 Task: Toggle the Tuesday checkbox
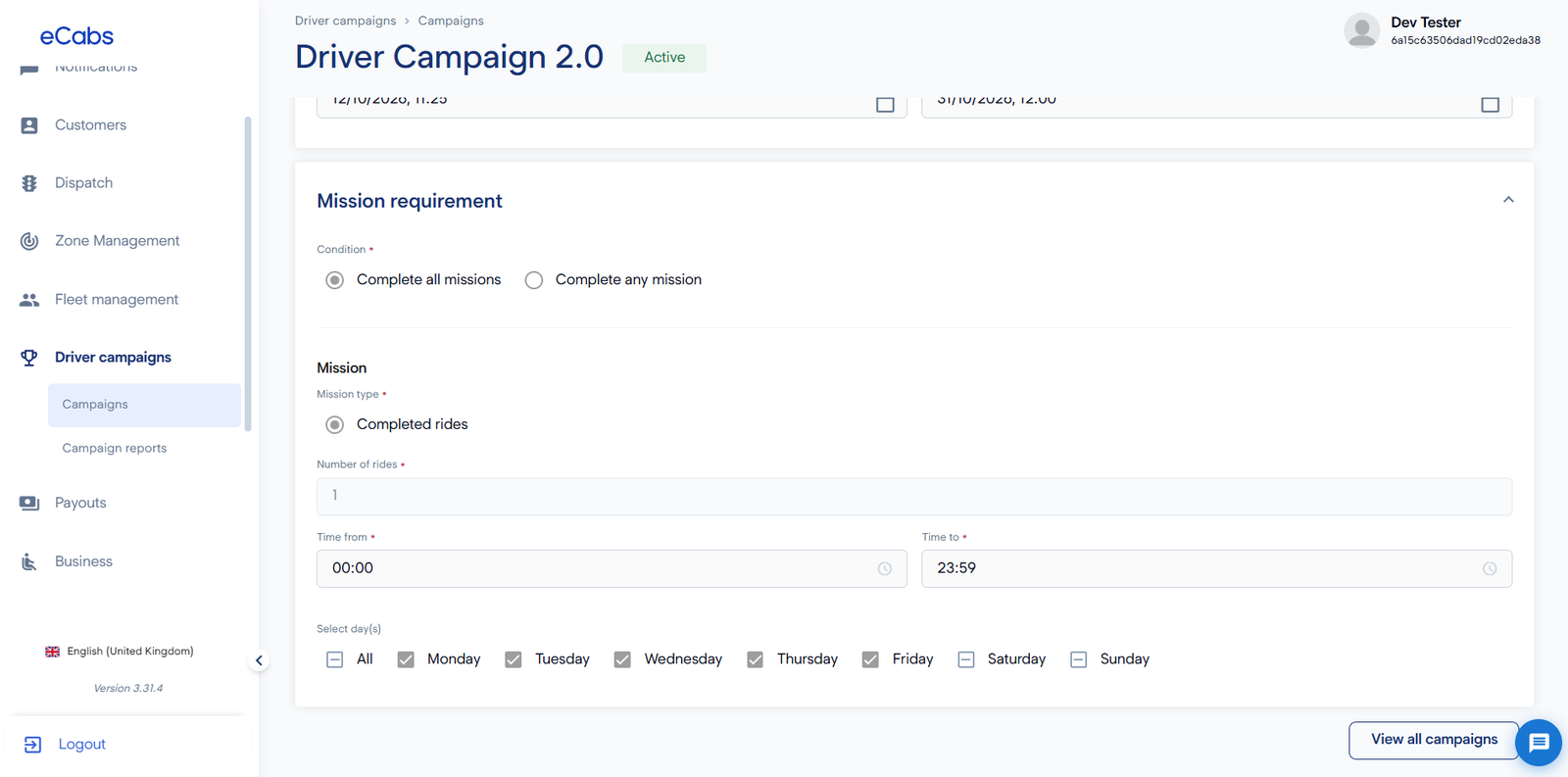[514, 660]
